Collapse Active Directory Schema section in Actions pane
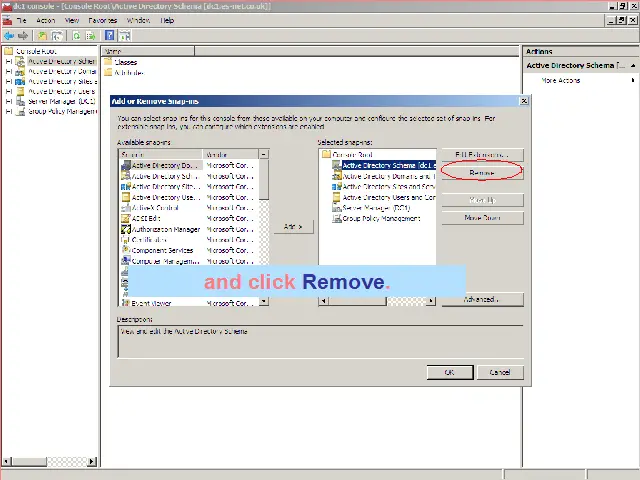The width and height of the screenshot is (640, 480). 633,65
